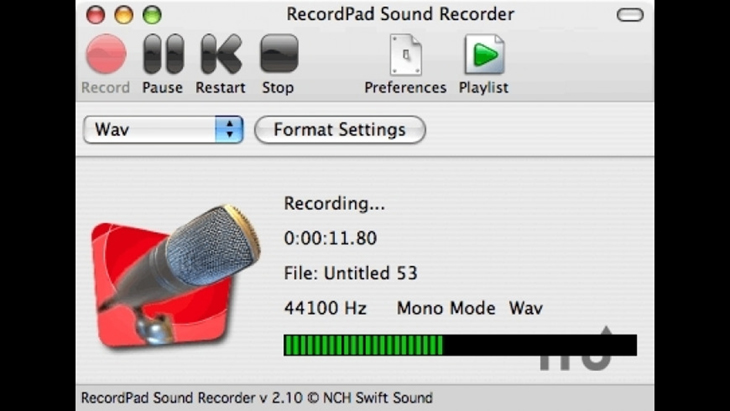Click the Format Settings button

pyautogui.click(x=339, y=130)
